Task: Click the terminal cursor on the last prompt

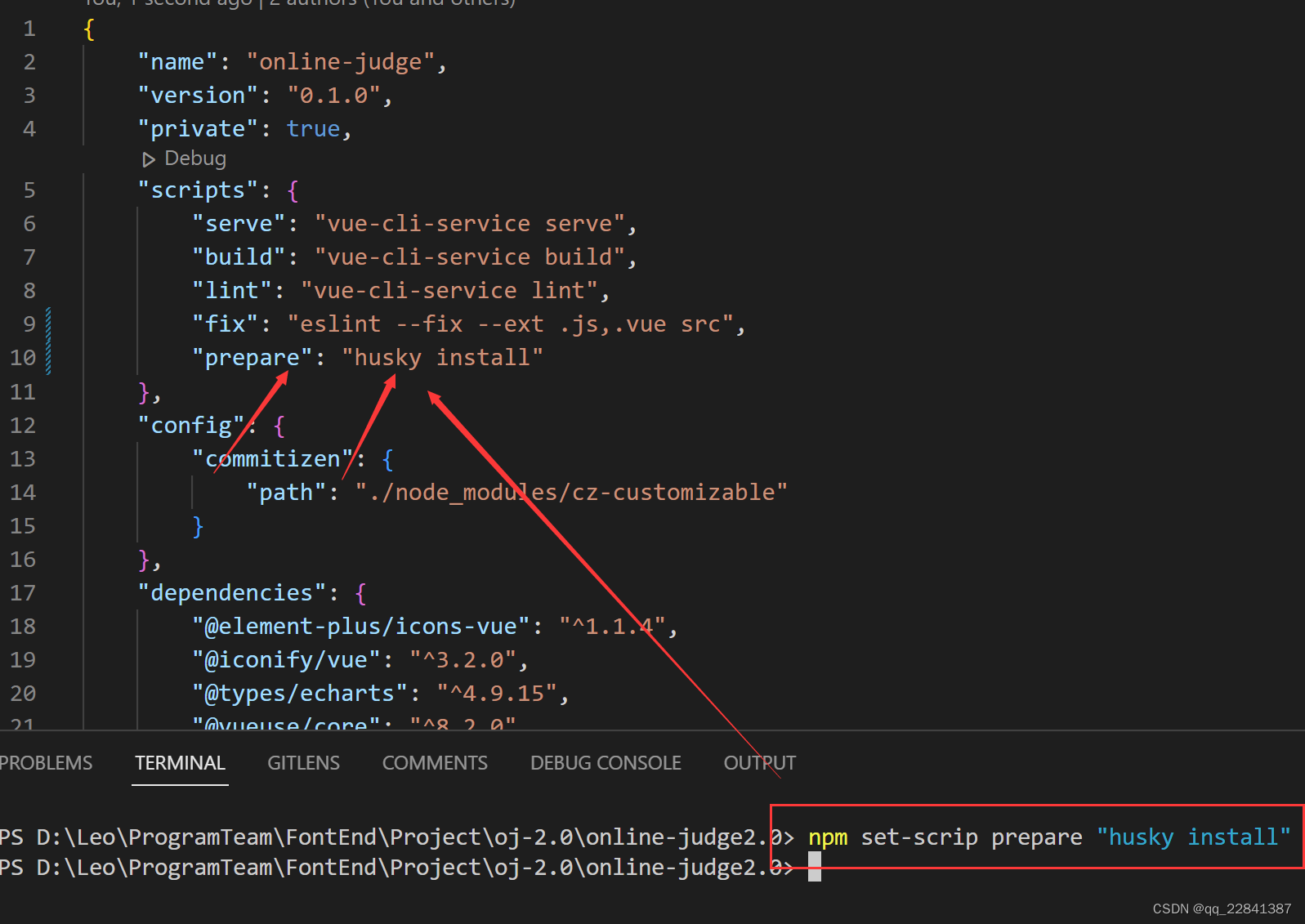Action: pyautogui.click(x=815, y=868)
